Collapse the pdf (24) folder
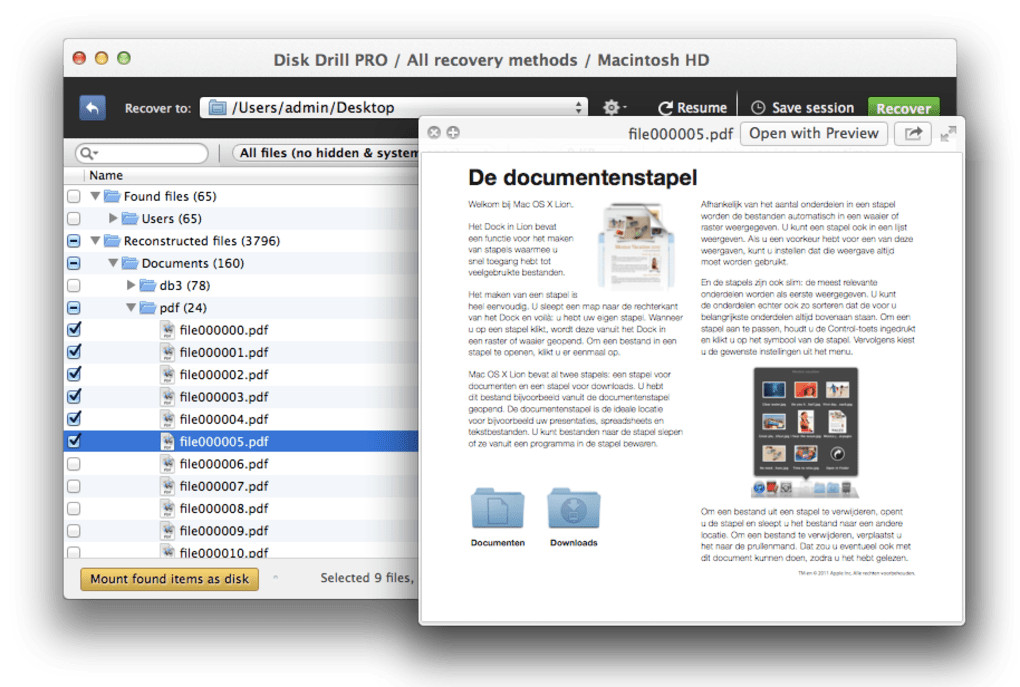The height and width of the screenshot is (687, 1020). pos(131,308)
